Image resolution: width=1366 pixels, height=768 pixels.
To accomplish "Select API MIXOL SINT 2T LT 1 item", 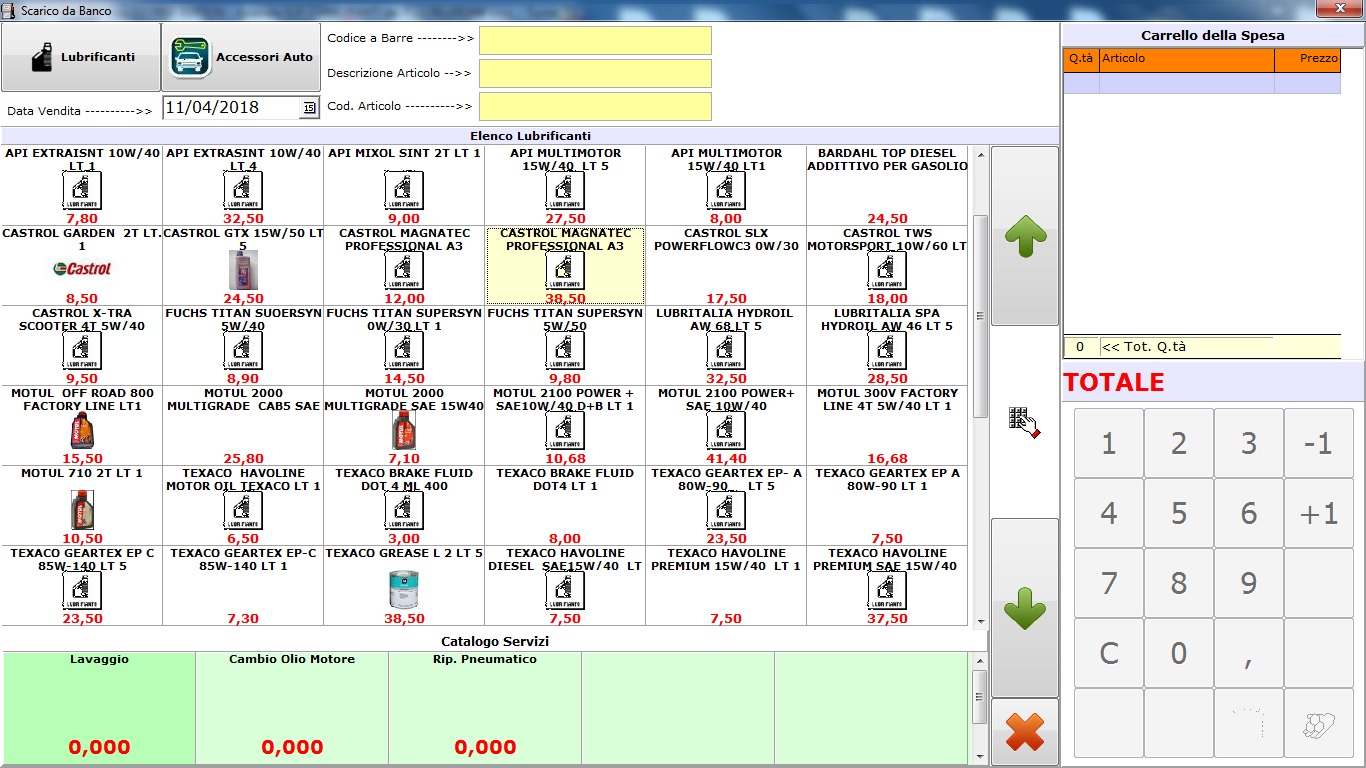I will click(x=404, y=186).
